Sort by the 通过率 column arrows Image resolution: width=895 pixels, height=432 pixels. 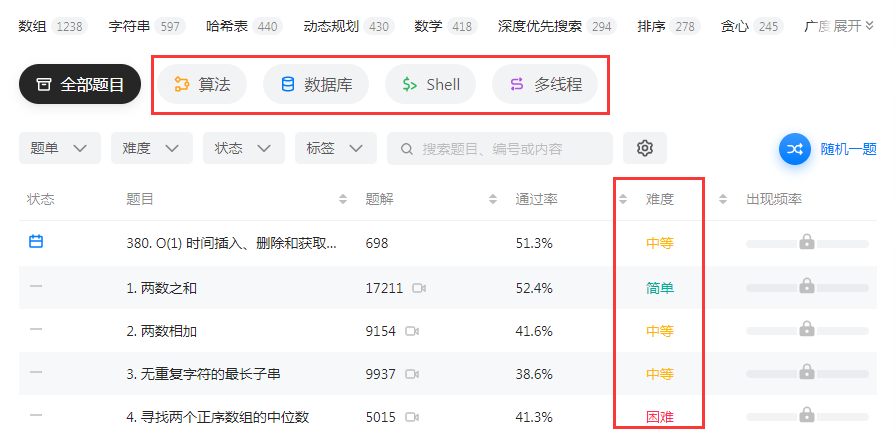pos(623,199)
